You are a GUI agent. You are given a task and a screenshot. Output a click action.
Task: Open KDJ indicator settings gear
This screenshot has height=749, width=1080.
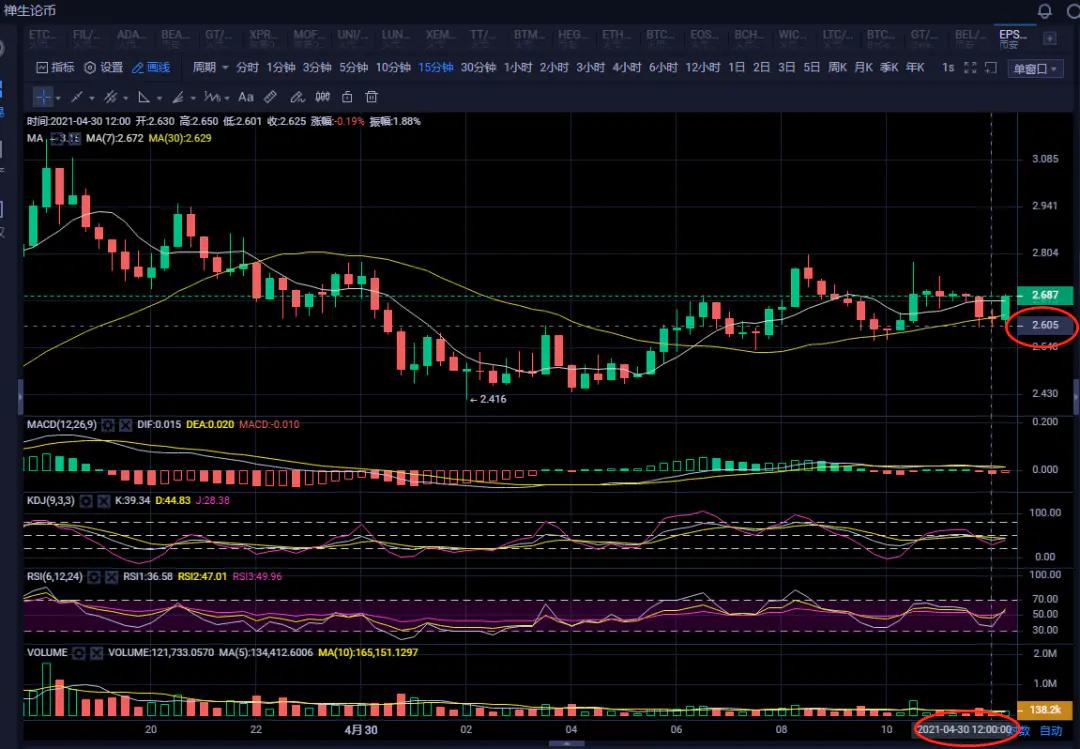coord(86,501)
